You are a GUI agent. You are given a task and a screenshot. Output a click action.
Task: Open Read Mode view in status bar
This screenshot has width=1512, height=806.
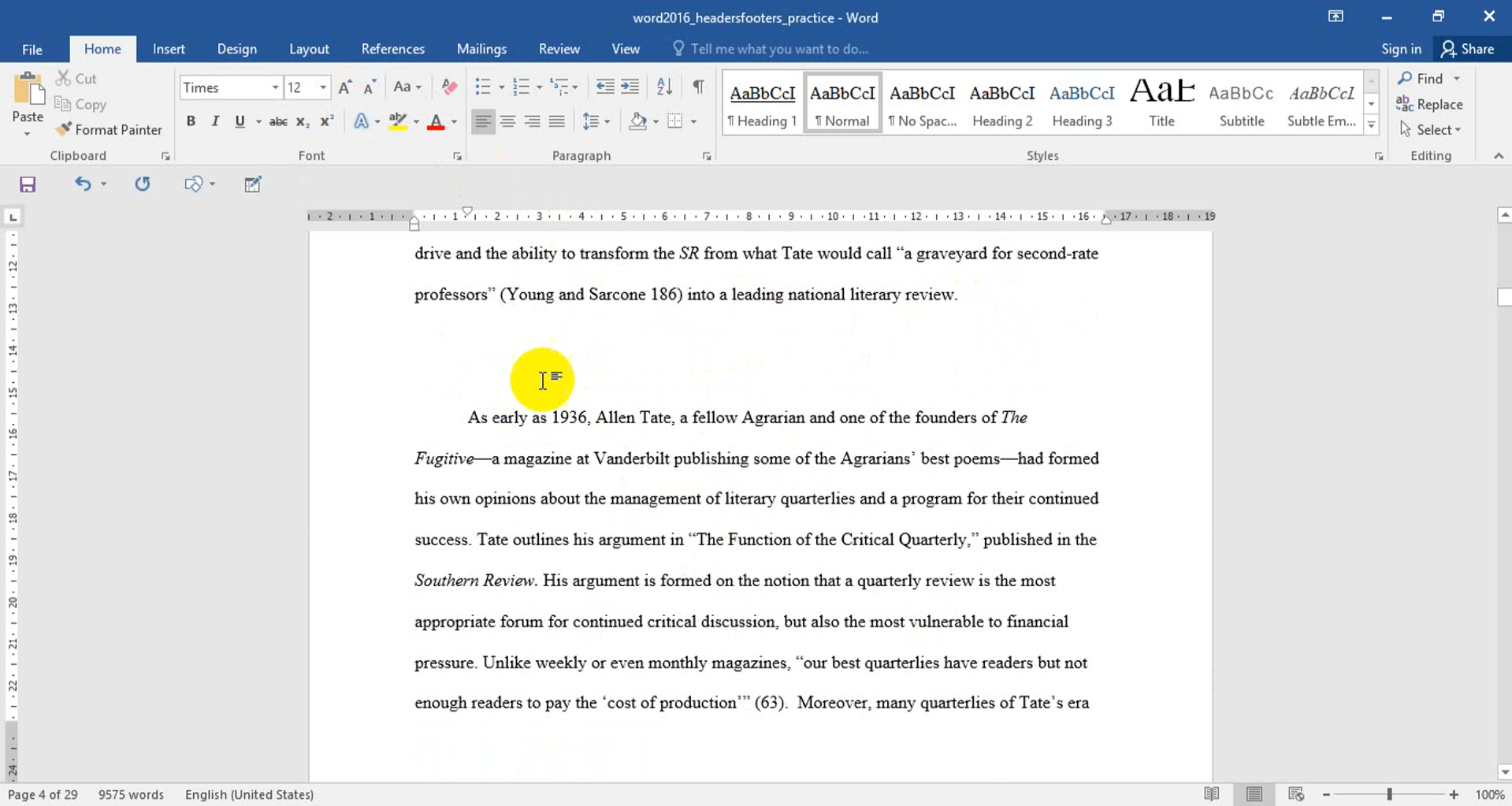[x=1212, y=794]
